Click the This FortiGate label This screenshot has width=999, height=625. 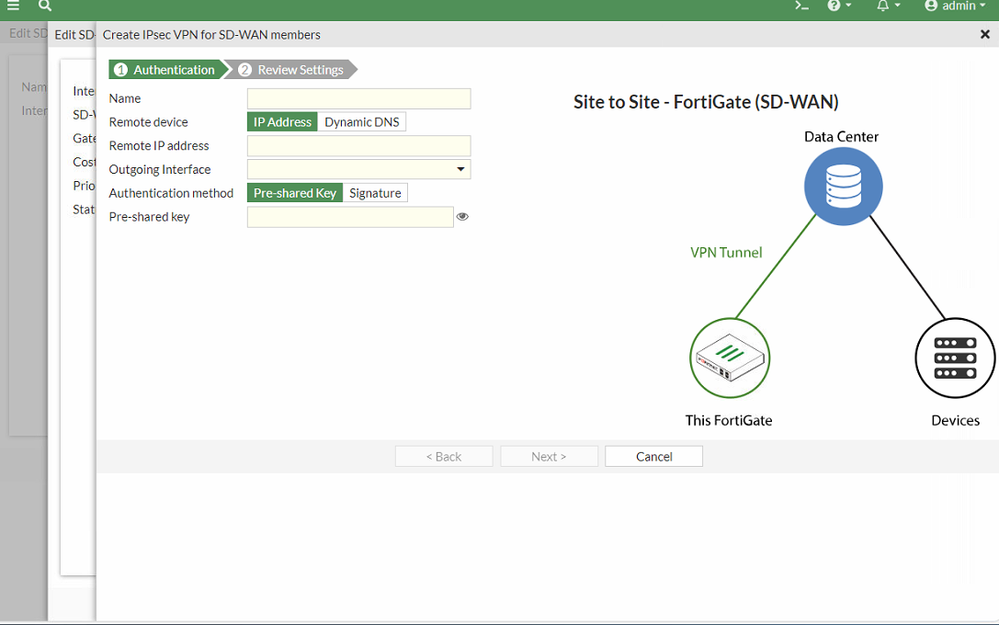[729, 420]
